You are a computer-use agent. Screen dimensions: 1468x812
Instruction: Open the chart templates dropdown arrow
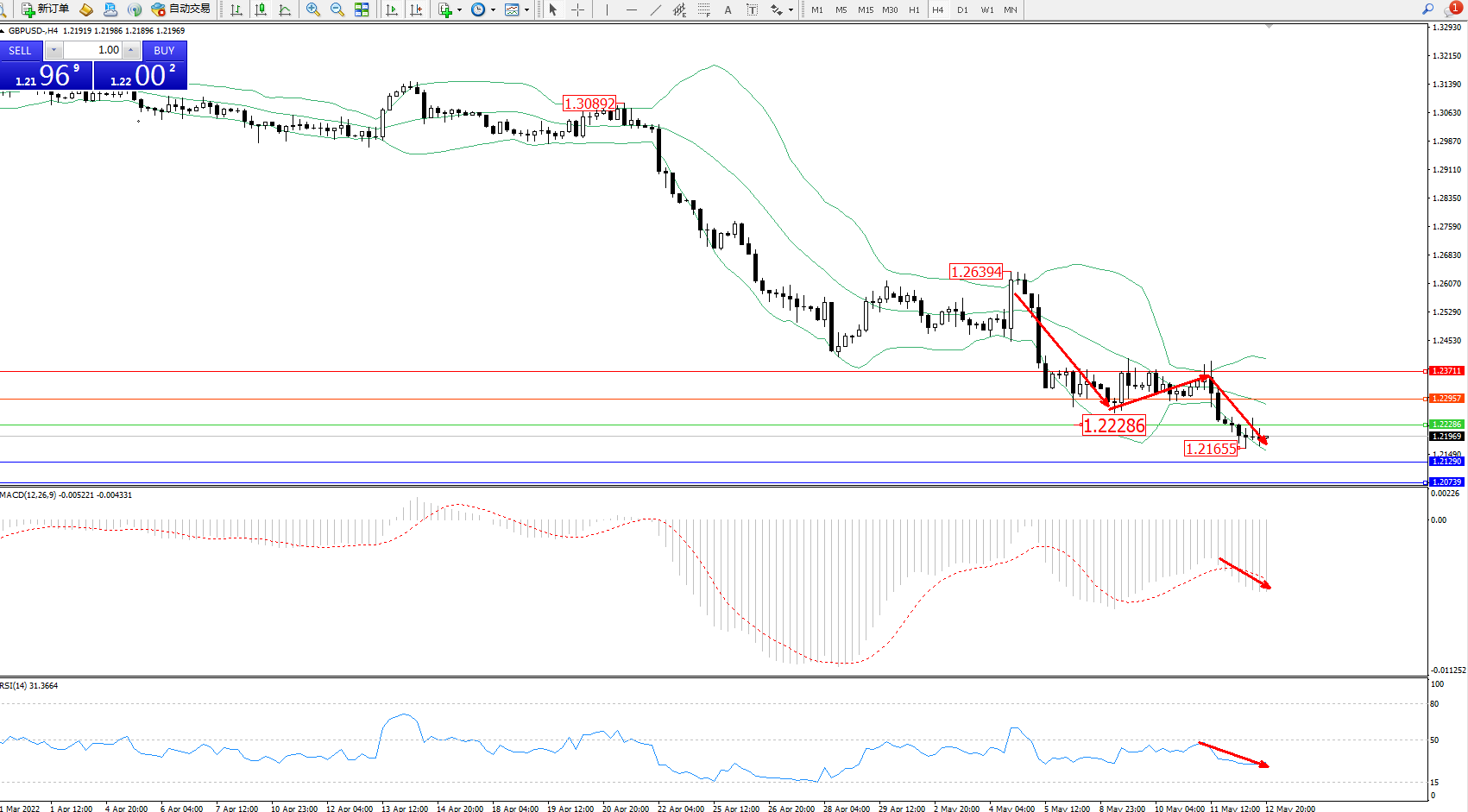pyautogui.click(x=526, y=10)
